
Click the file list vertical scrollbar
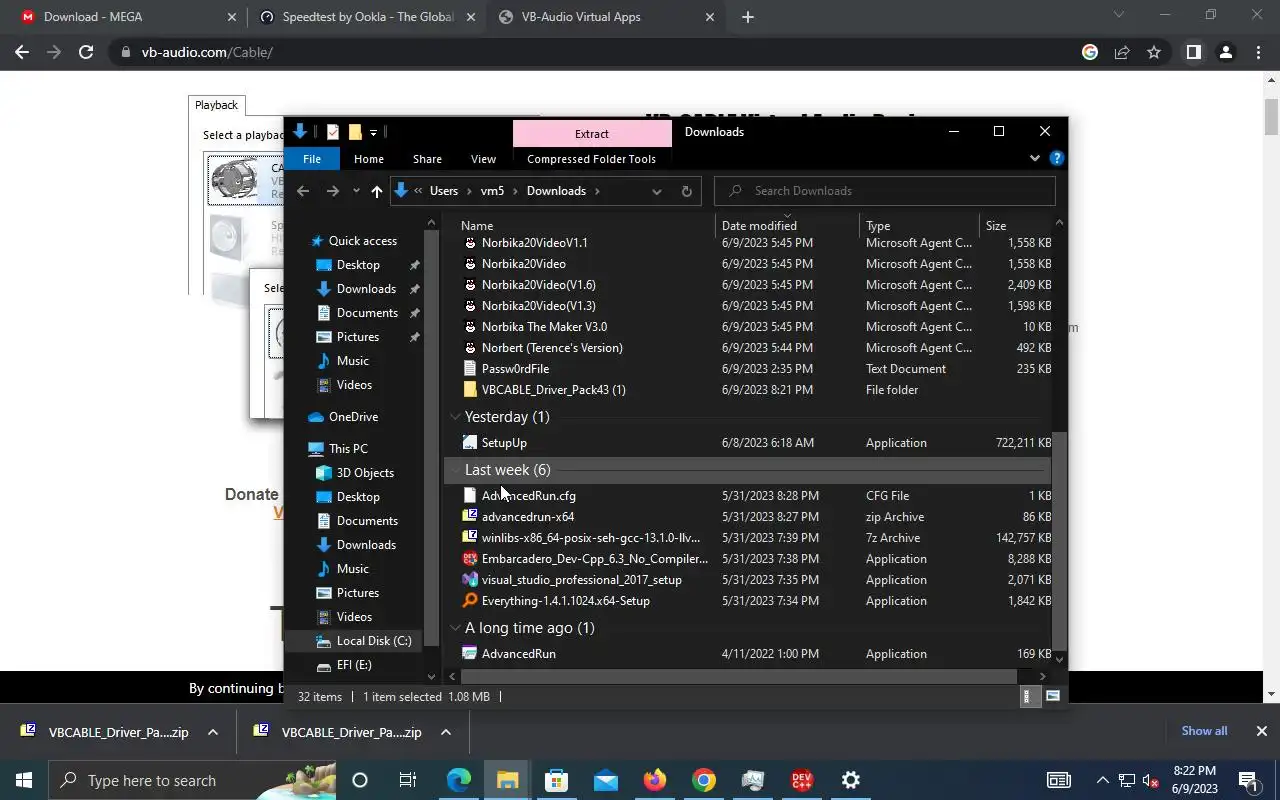click(1059, 540)
